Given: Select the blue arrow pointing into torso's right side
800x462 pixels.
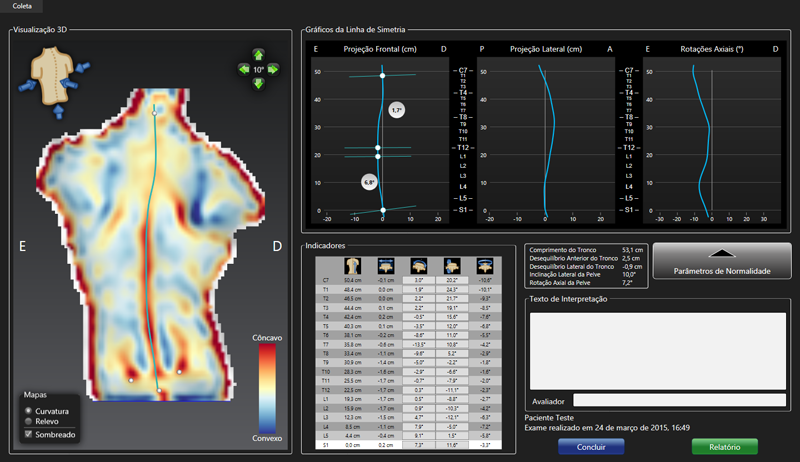Looking at the screenshot, I should click(x=68, y=83).
